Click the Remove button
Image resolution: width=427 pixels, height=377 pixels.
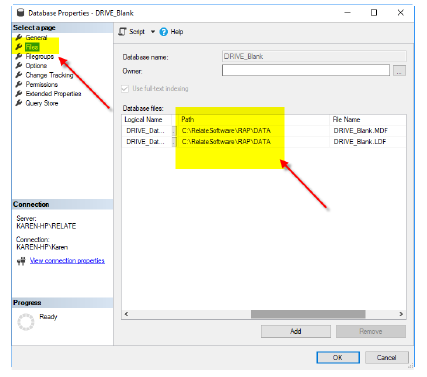371,331
